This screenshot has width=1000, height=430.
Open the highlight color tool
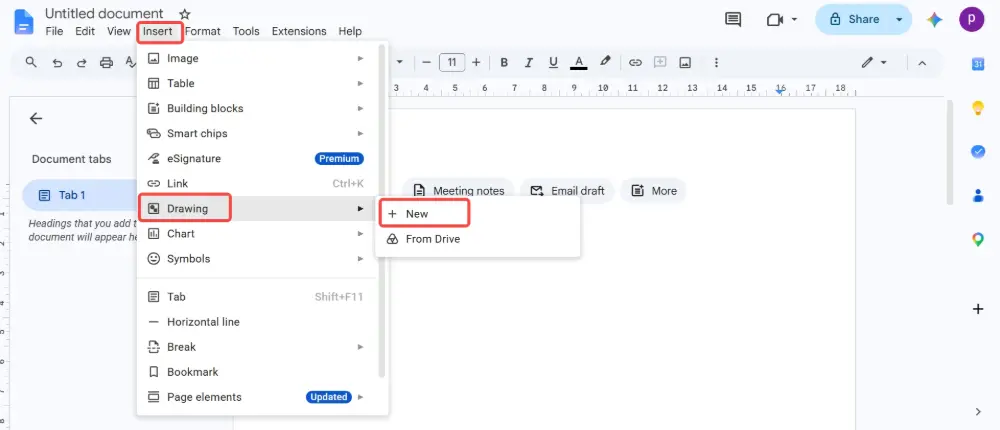point(605,63)
